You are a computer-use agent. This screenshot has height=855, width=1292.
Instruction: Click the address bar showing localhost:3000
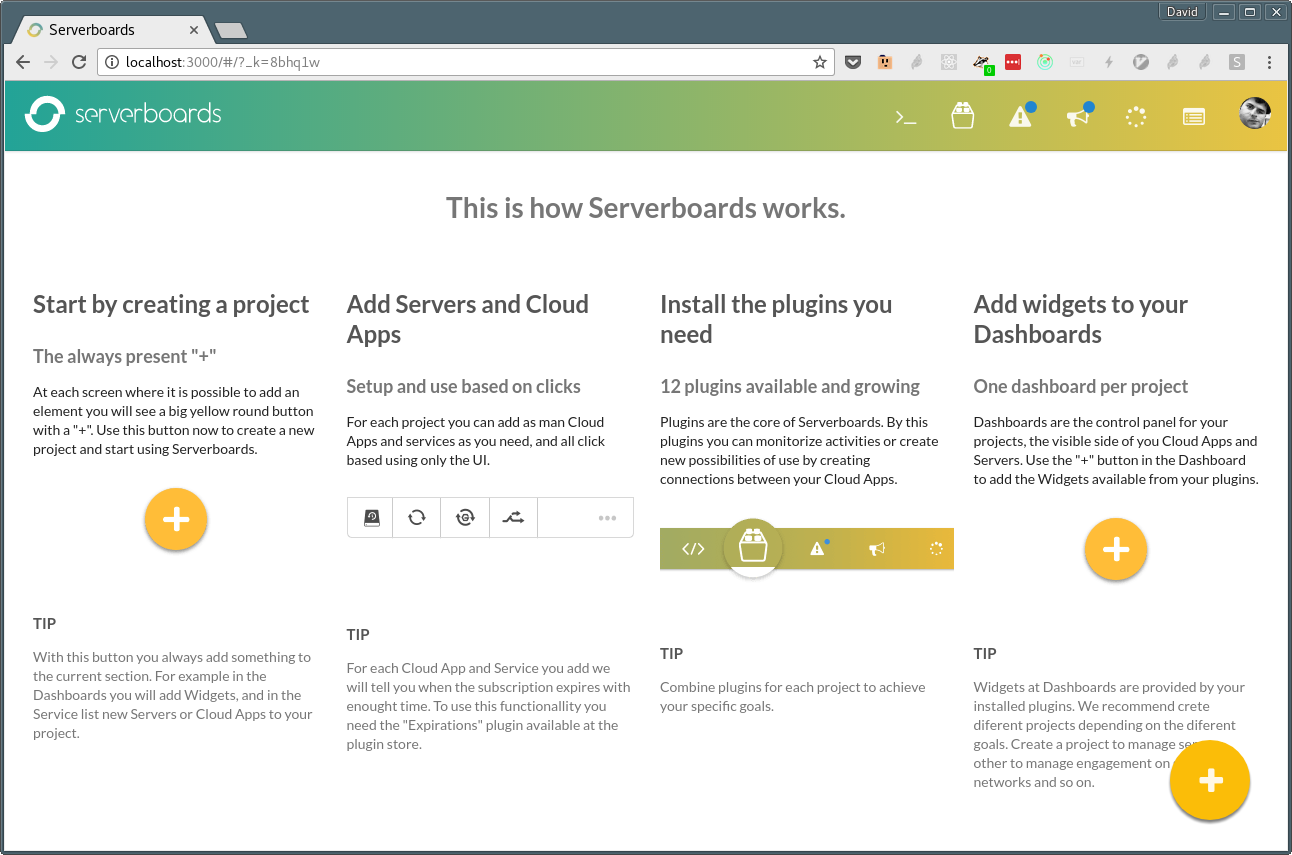466,62
